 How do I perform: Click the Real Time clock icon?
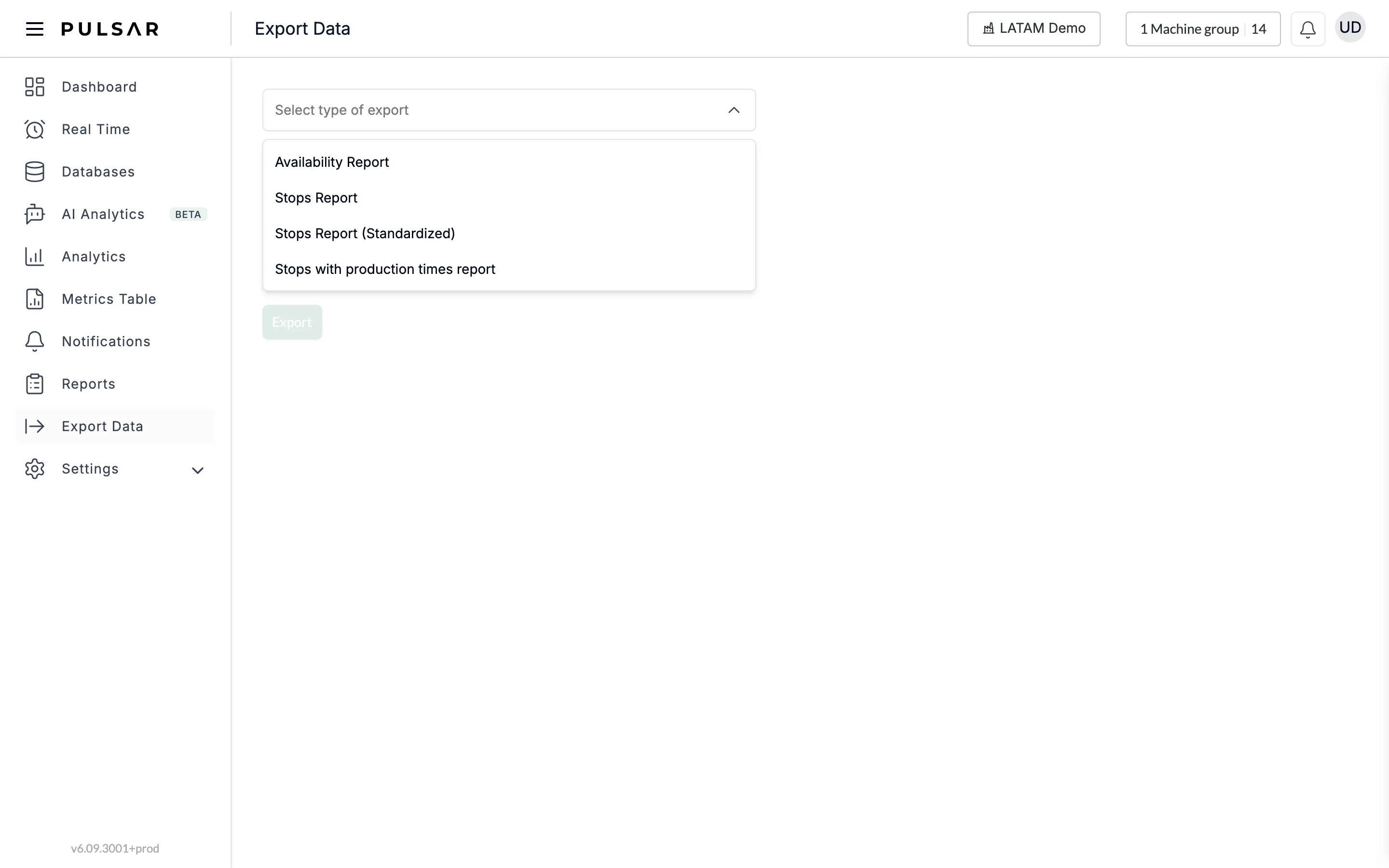coord(34,129)
